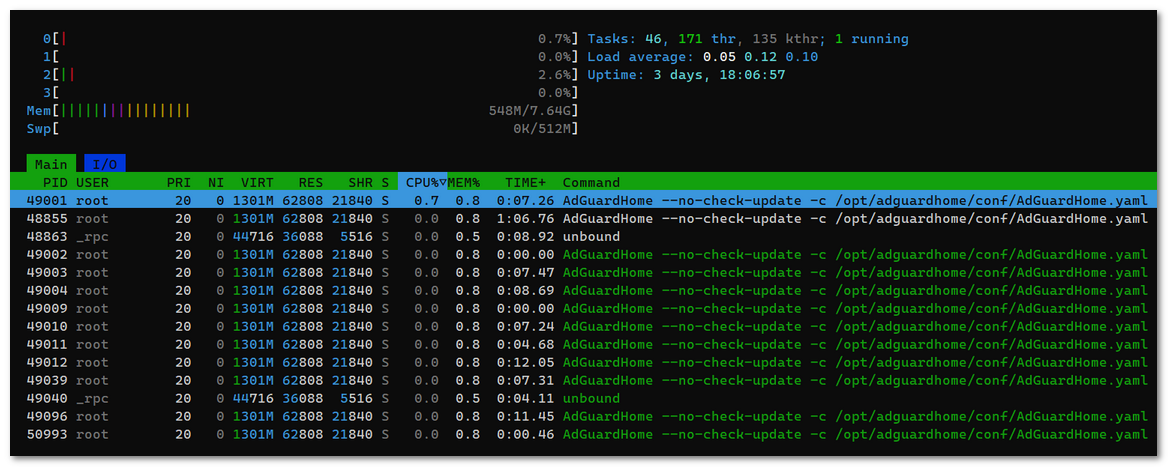Select unbound thread with PID 49040
Image resolution: width=1168 pixels, height=467 pixels.
(x=584, y=398)
